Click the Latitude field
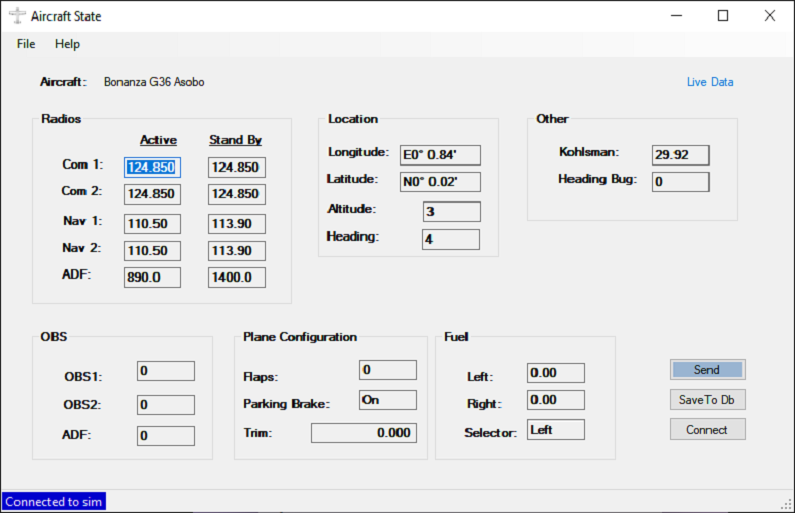The width and height of the screenshot is (795, 513). pyautogui.click(x=440, y=181)
